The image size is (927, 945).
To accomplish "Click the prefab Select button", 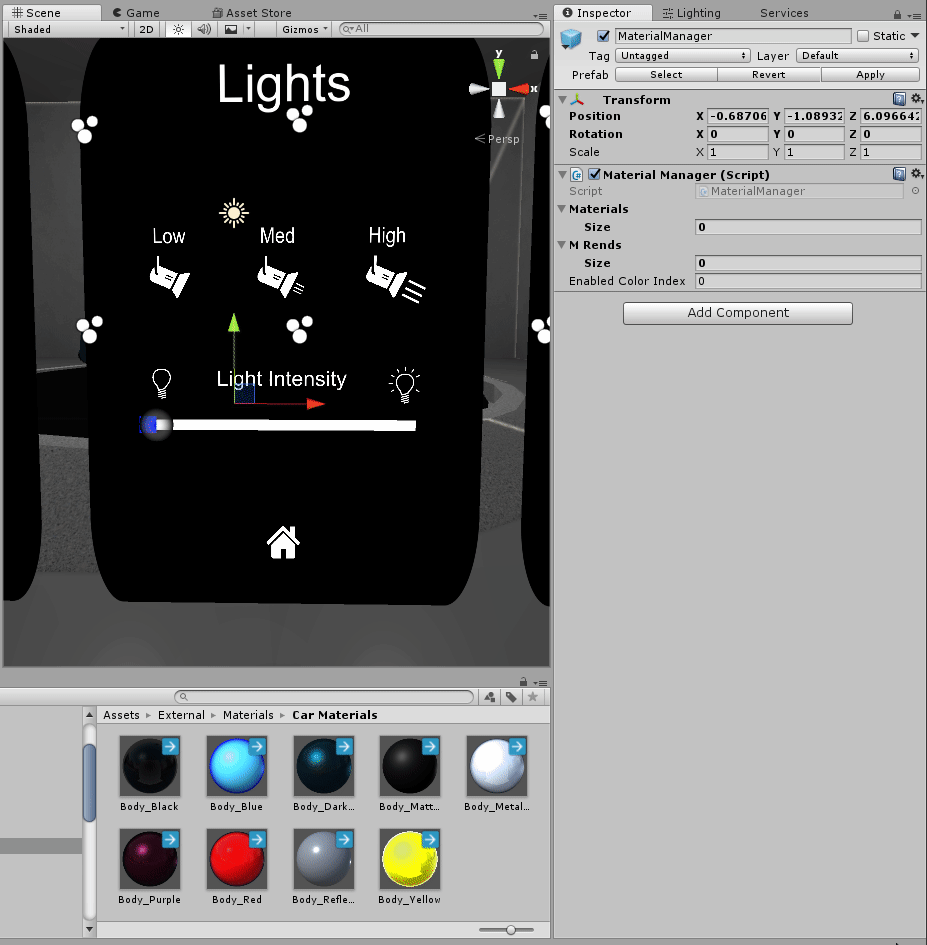I will click(666, 75).
